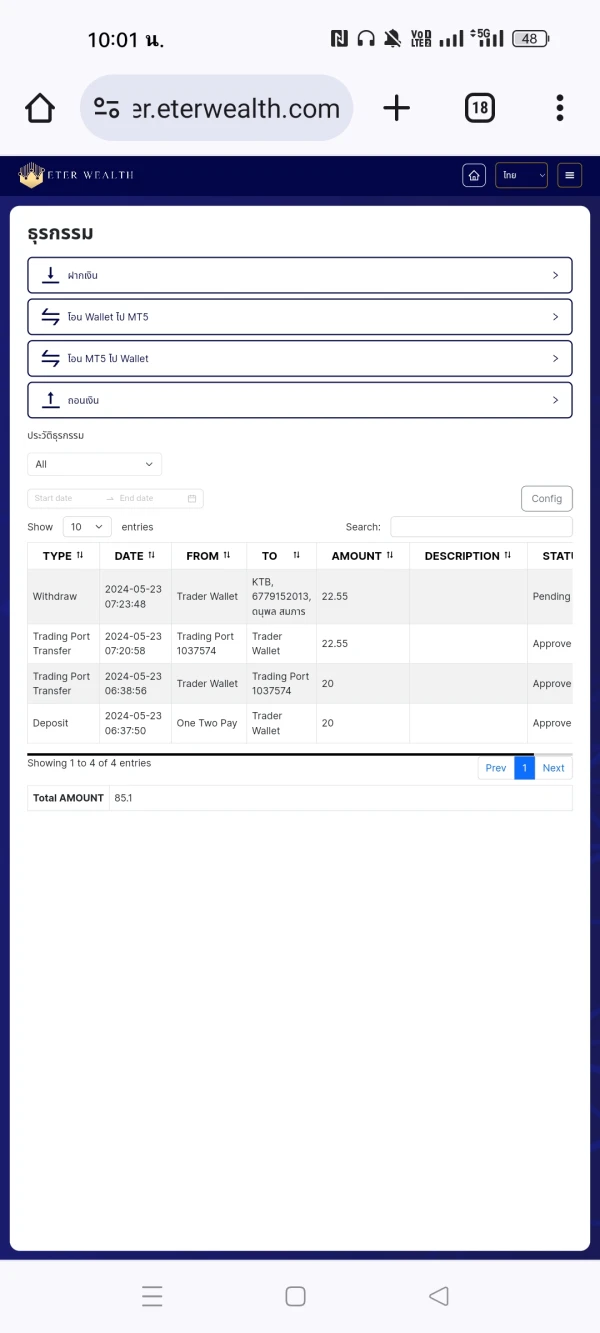Tap the eterwealth.com address bar
Viewport: 600px width, 1333px height.
pos(217,108)
